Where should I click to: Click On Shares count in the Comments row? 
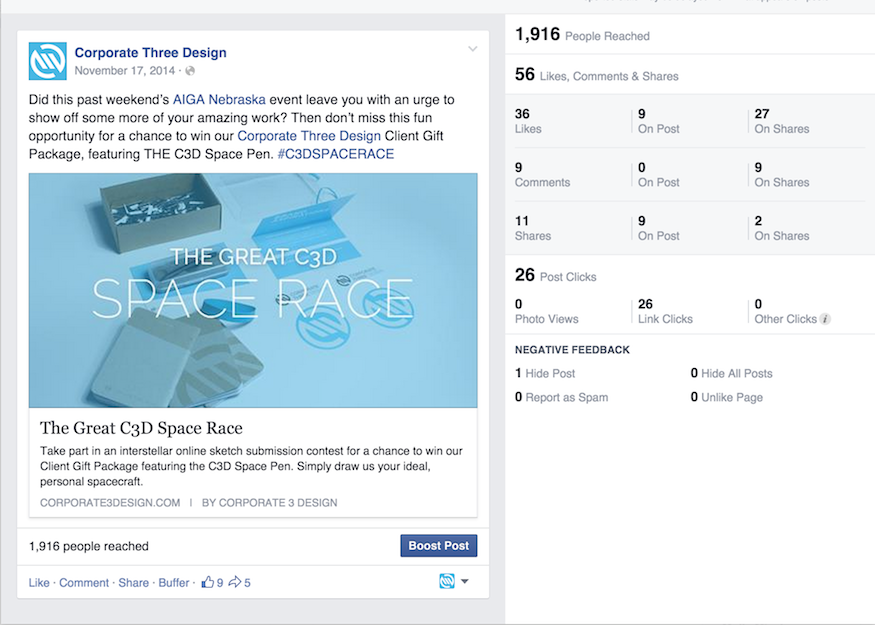(782, 175)
